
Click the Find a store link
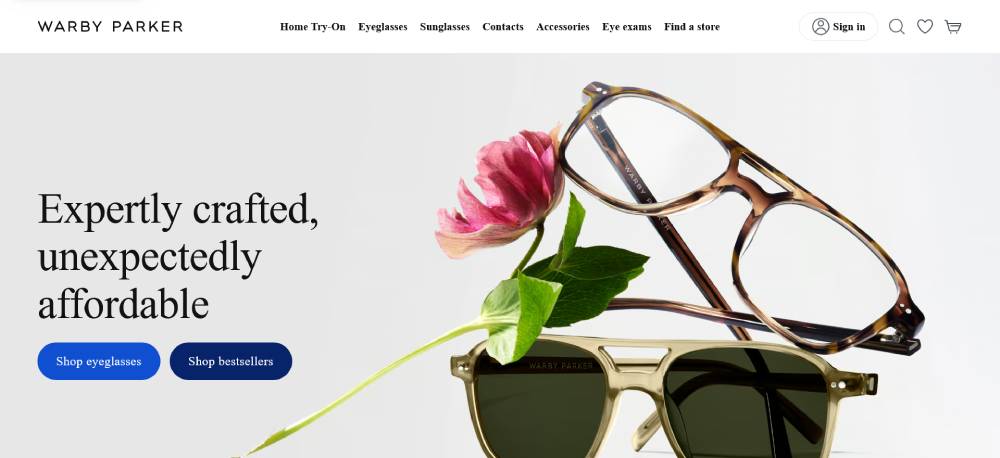(692, 27)
